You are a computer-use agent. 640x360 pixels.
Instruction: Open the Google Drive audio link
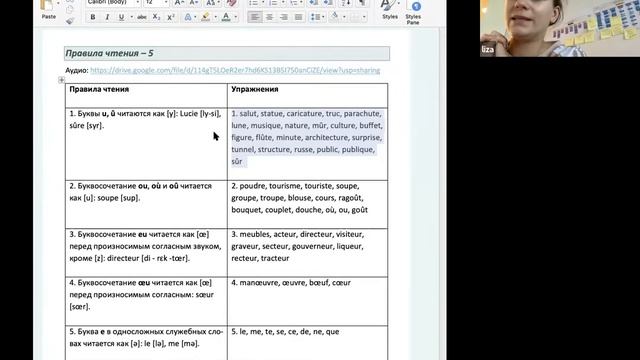tap(235, 70)
